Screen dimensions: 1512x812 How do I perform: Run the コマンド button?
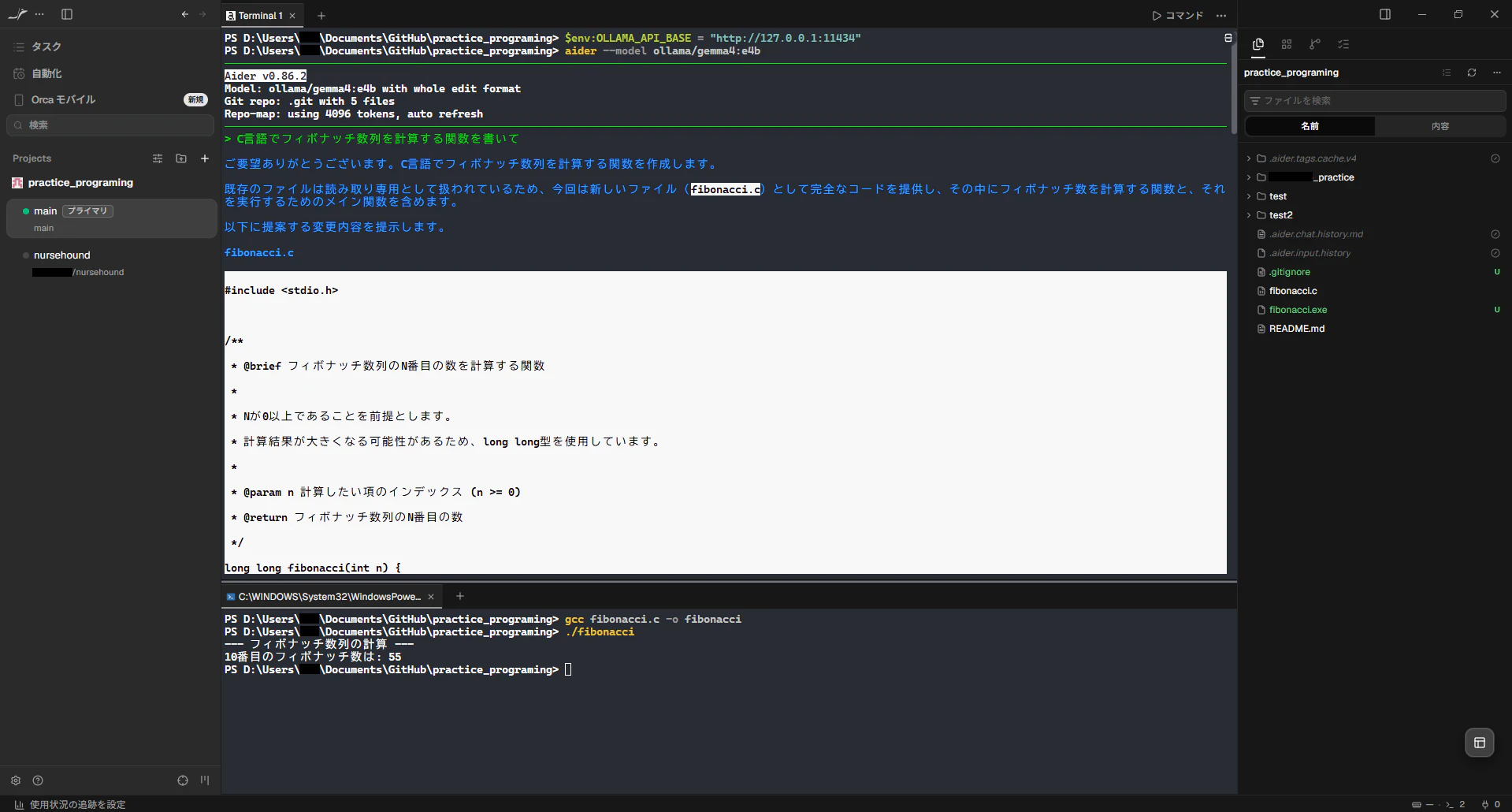(1178, 16)
